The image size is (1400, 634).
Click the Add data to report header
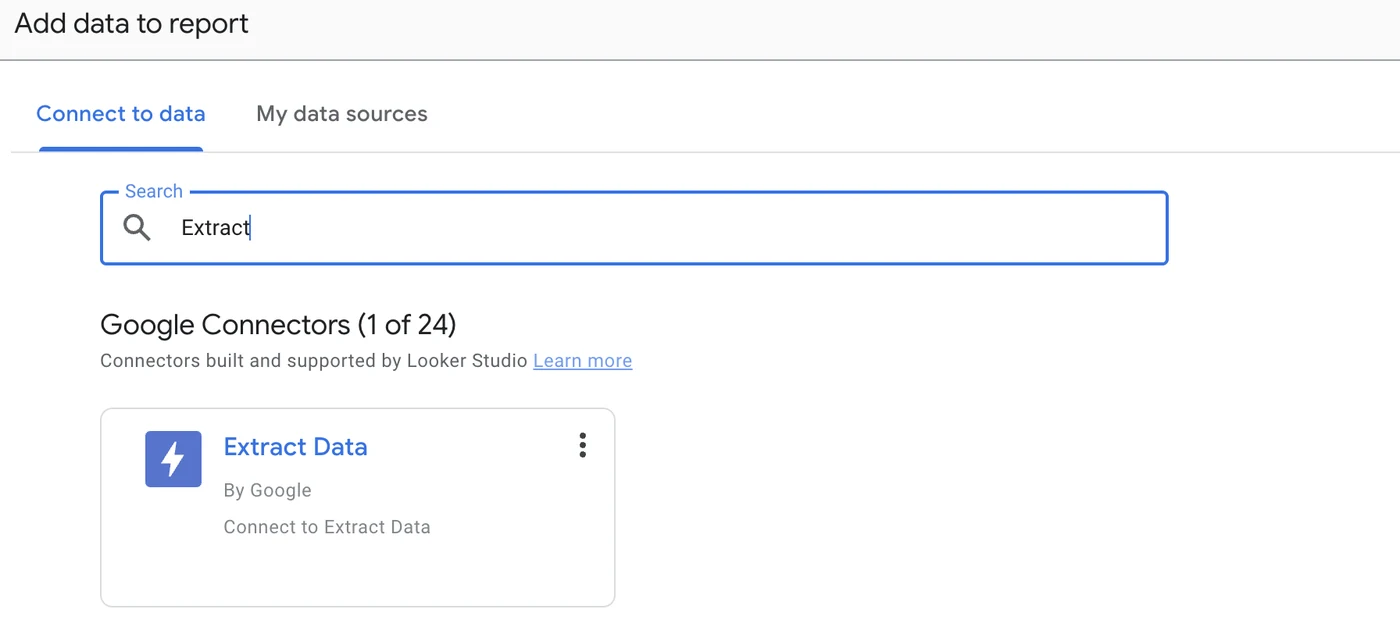pyautogui.click(x=130, y=23)
